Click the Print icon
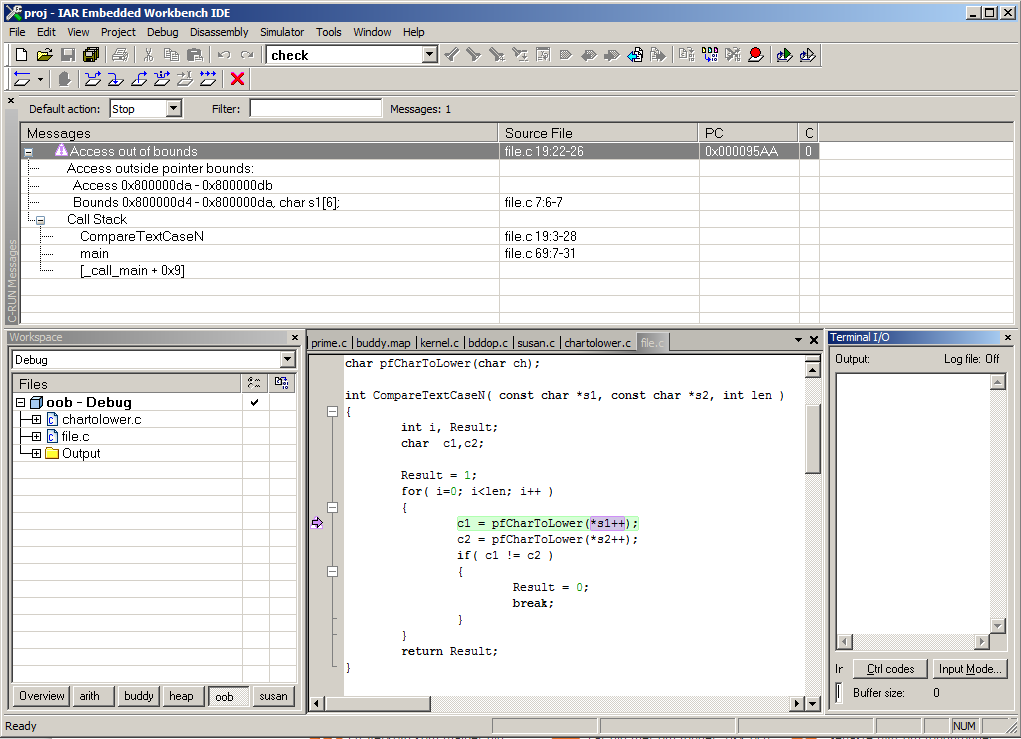This screenshot has width=1021, height=739. pos(120,55)
